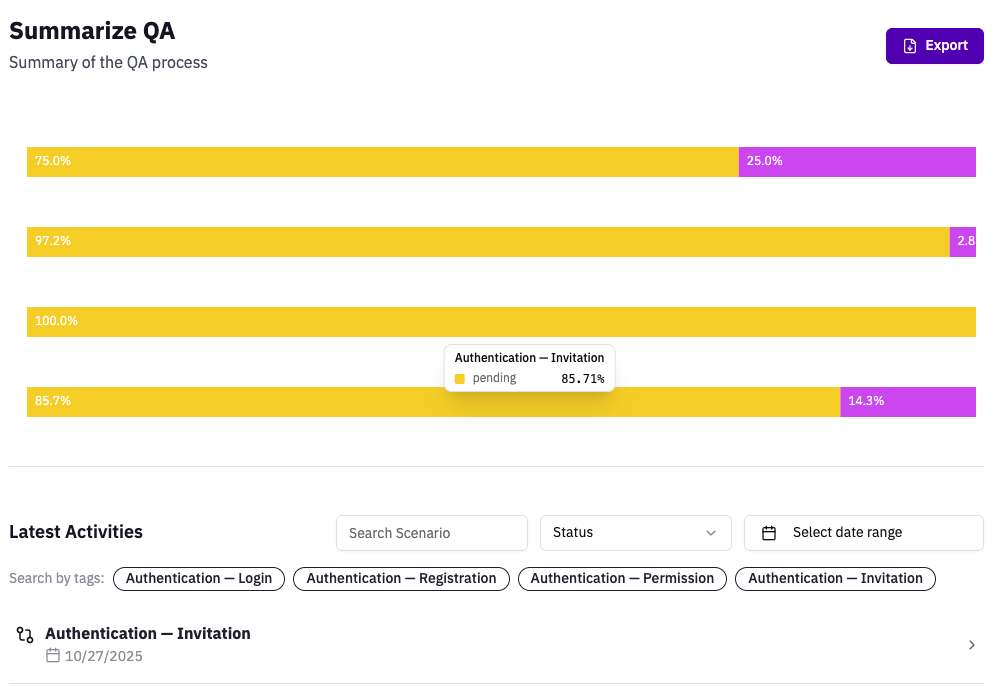Image resolution: width=1004 pixels, height=687 pixels.
Task: Click the Export button
Action: [x=934, y=46]
